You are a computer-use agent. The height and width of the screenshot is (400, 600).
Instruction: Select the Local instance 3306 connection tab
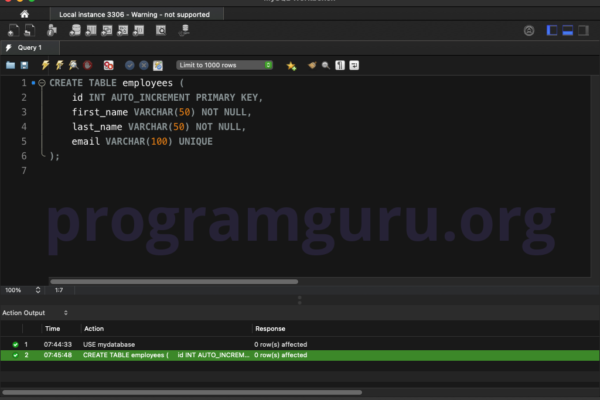tap(137, 15)
